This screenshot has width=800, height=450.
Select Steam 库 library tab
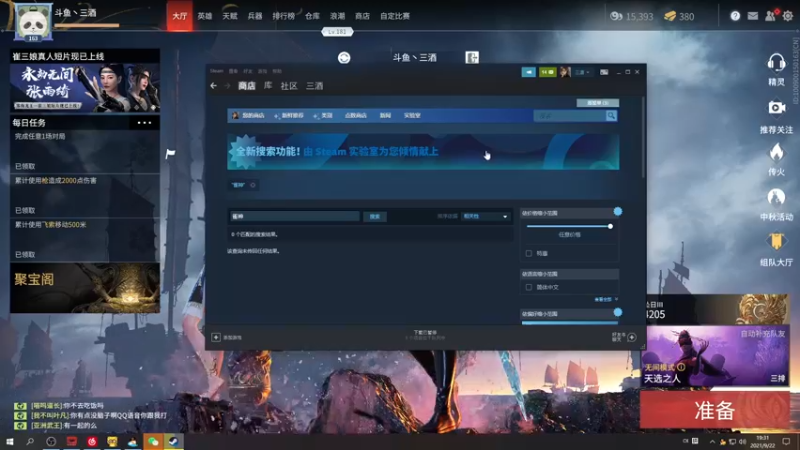click(x=268, y=86)
